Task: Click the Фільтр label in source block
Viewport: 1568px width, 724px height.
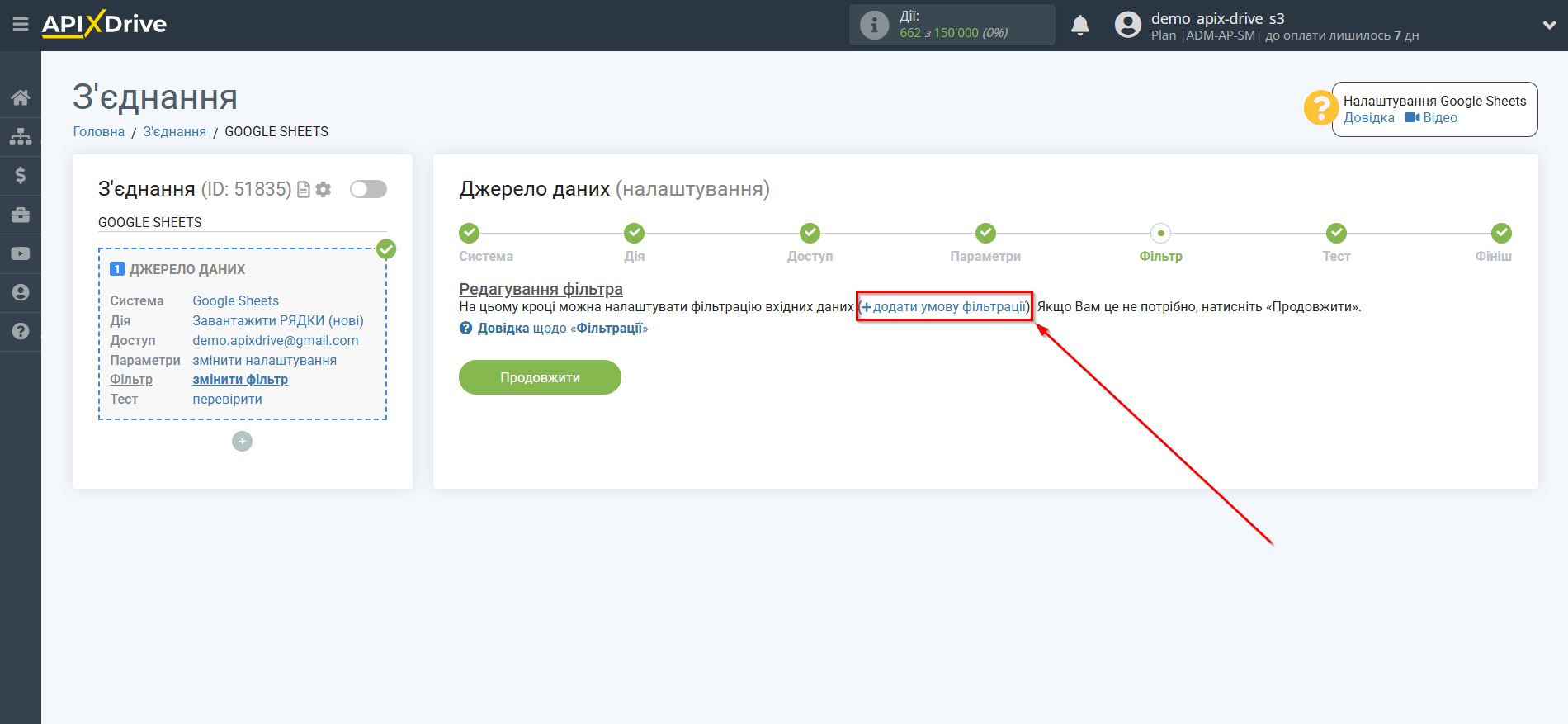Action: tap(131, 380)
